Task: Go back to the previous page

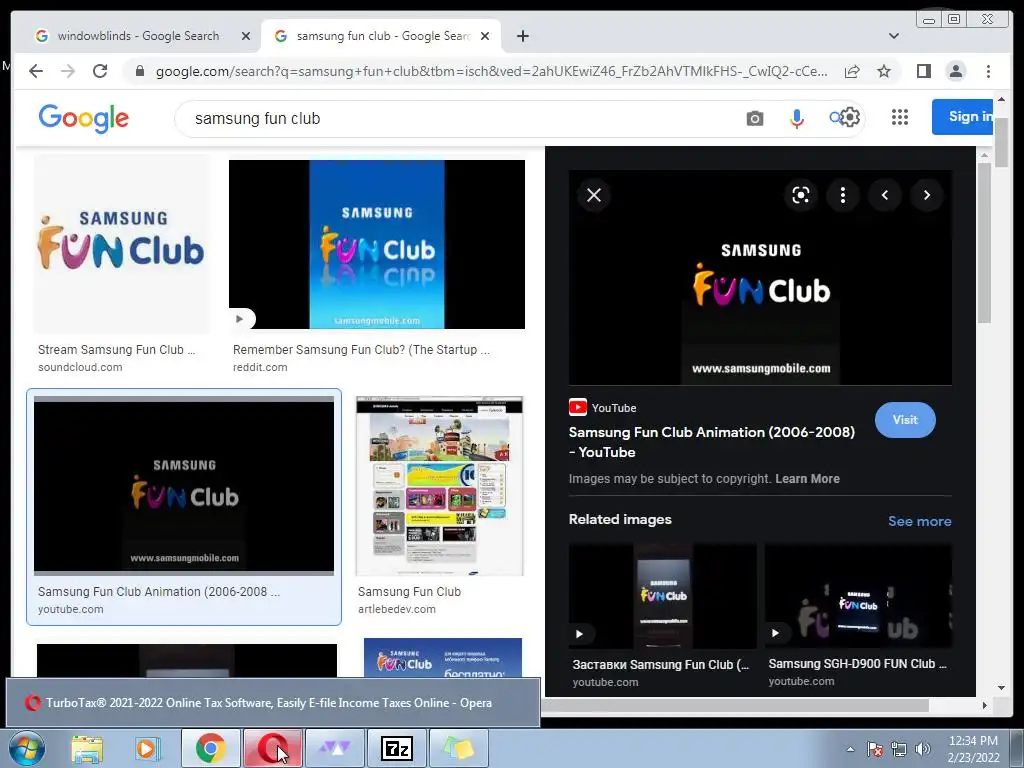Action: click(x=36, y=71)
